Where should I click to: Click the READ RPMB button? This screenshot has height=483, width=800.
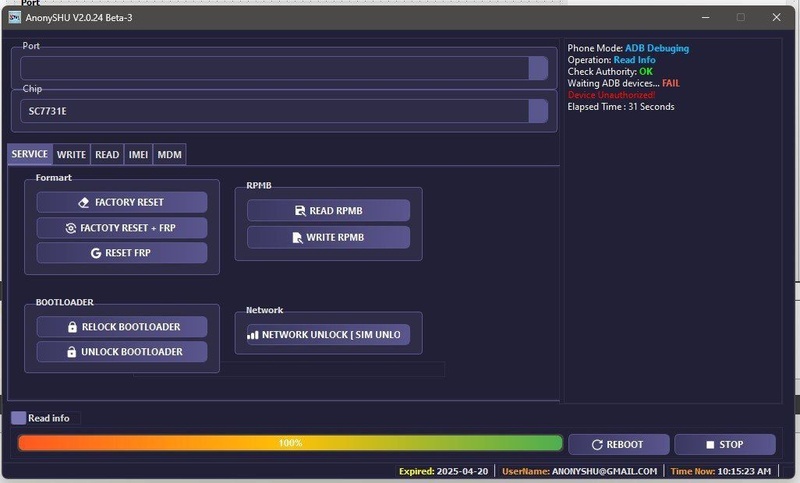pyautogui.click(x=329, y=211)
